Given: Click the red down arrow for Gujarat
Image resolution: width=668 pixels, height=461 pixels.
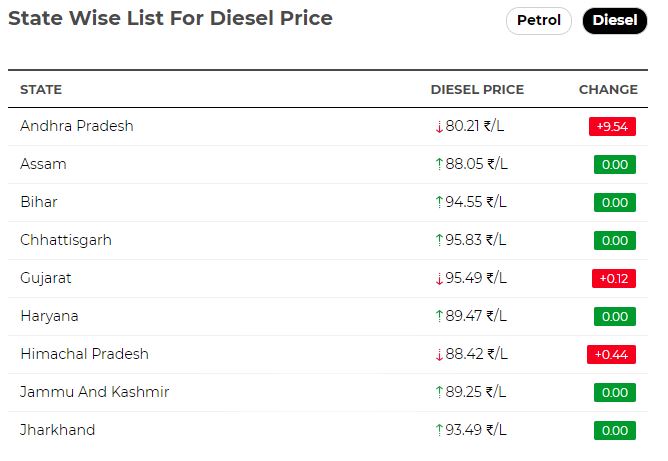Looking at the screenshot, I should tap(439, 278).
